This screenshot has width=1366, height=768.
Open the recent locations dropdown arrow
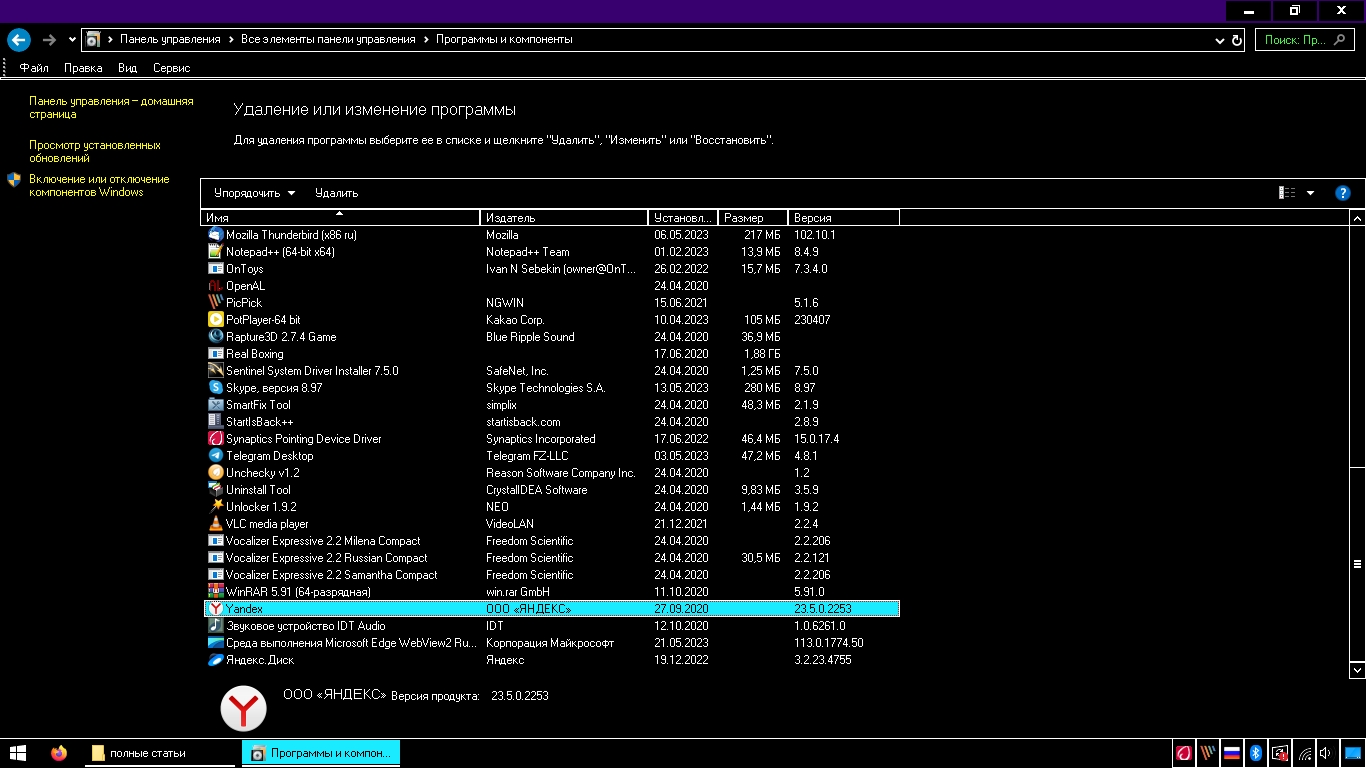coord(72,40)
